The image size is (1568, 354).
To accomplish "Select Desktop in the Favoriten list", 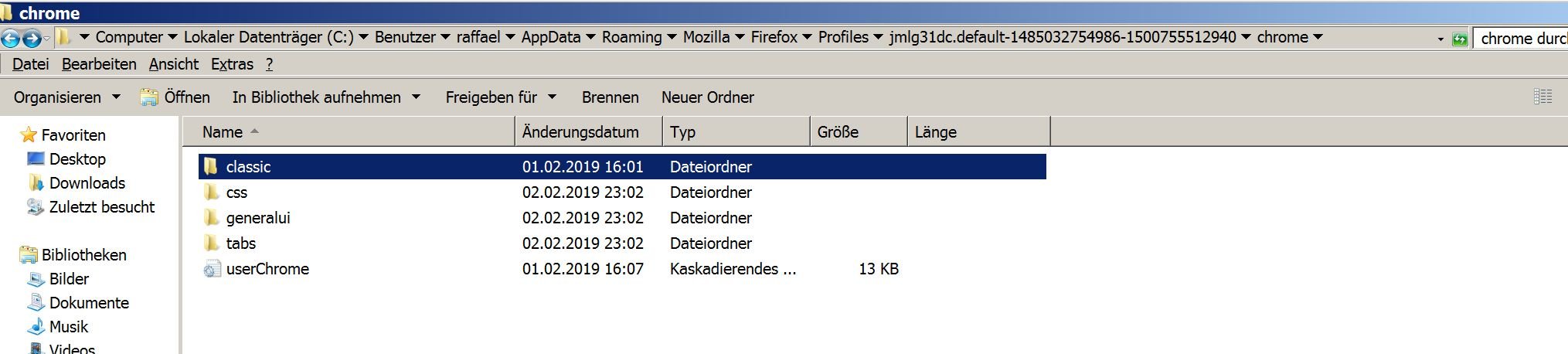I will (77, 159).
